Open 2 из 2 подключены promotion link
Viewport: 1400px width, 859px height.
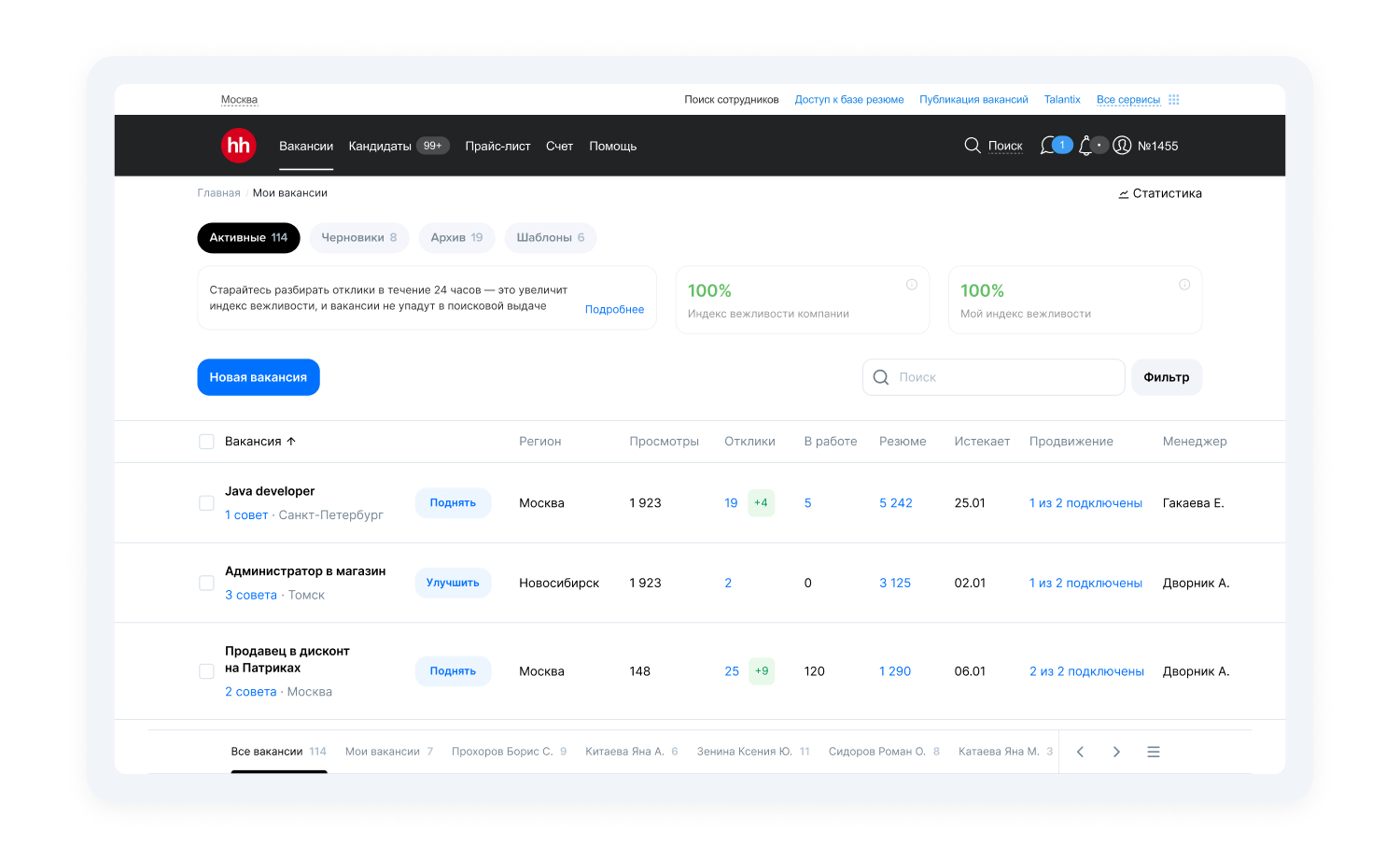coord(1086,671)
